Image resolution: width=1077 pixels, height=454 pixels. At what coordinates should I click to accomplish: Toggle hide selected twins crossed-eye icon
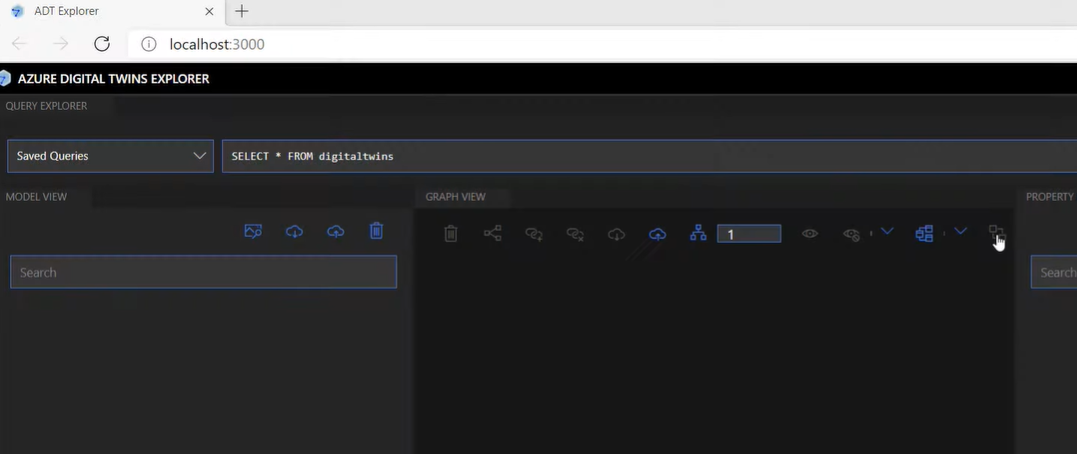tap(851, 234)
